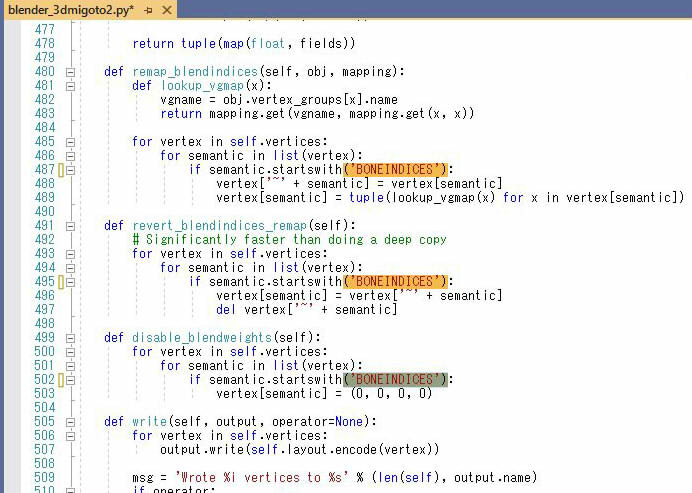
Task: Click line number 492
Action: click(45, 240)
